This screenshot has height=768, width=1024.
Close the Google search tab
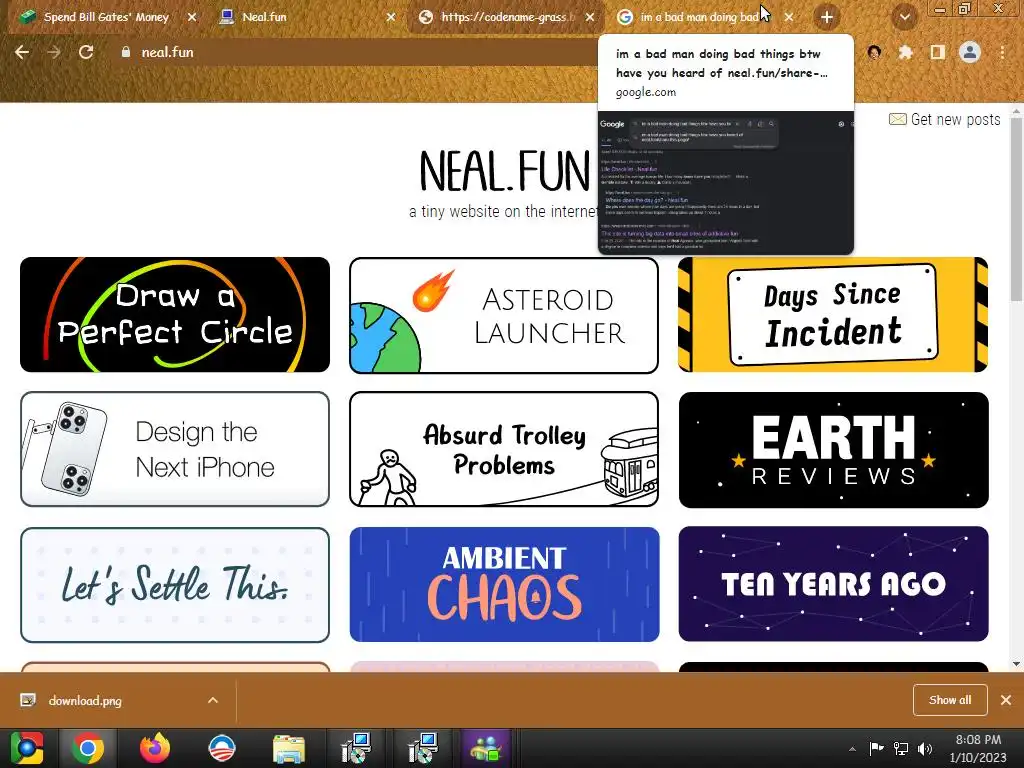tap(789, 17)
